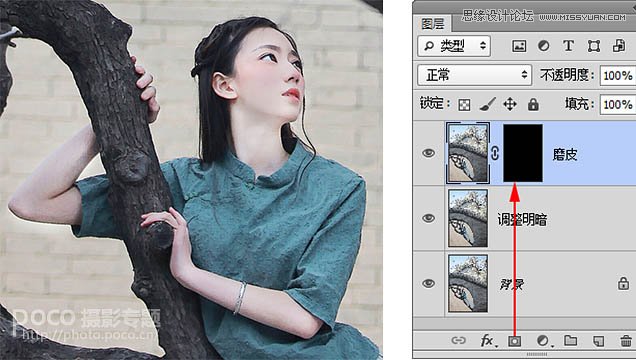The height and width of the screenshot is (360, 636).
Task: Filter layers by smart object icon
Action: 619,46
